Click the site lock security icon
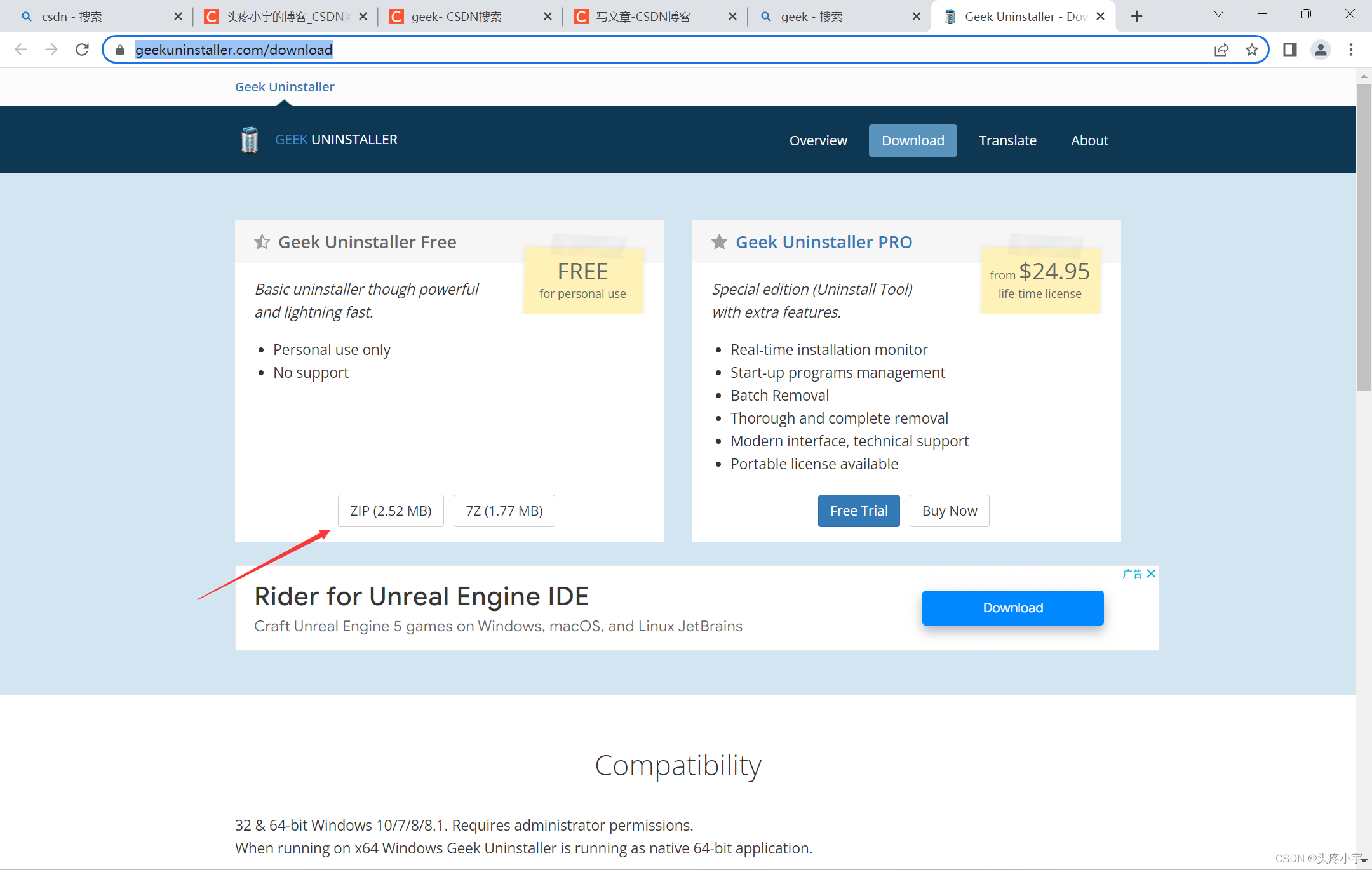 120,50
